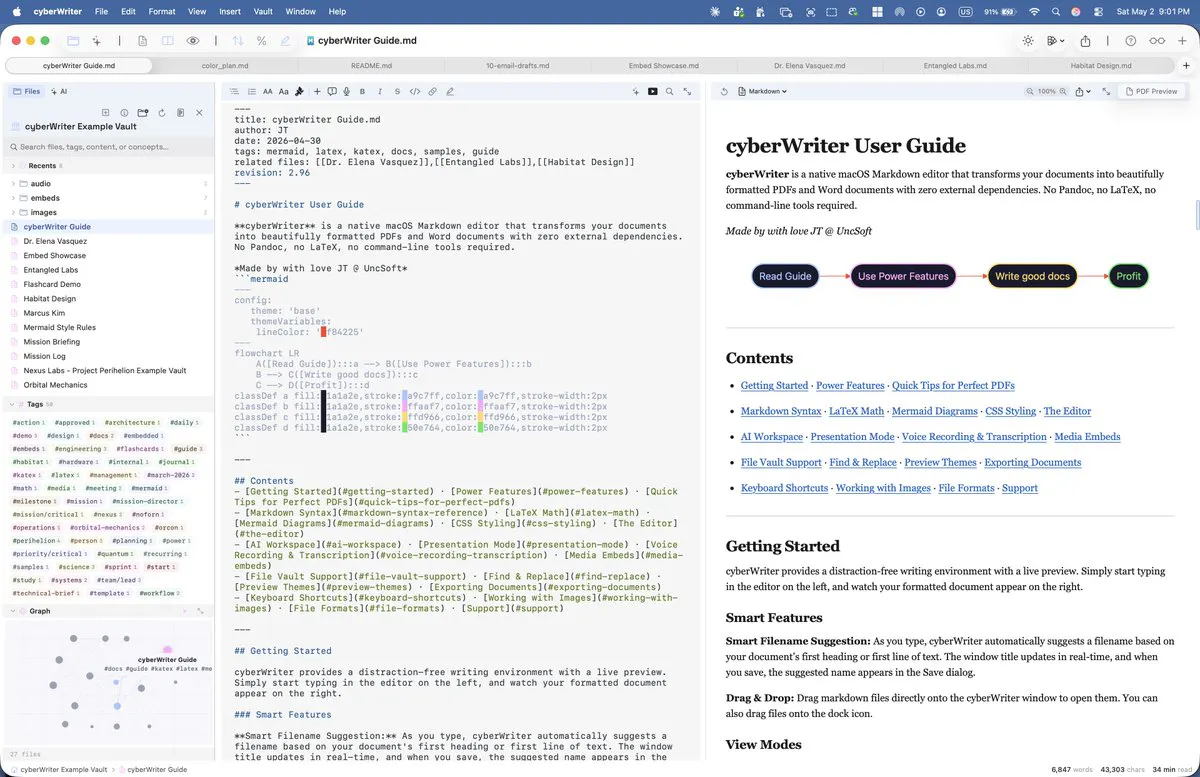Screen dimensions: 1200x777
Task: Switch to the color_plan.md tab
Action: point(223,65)
